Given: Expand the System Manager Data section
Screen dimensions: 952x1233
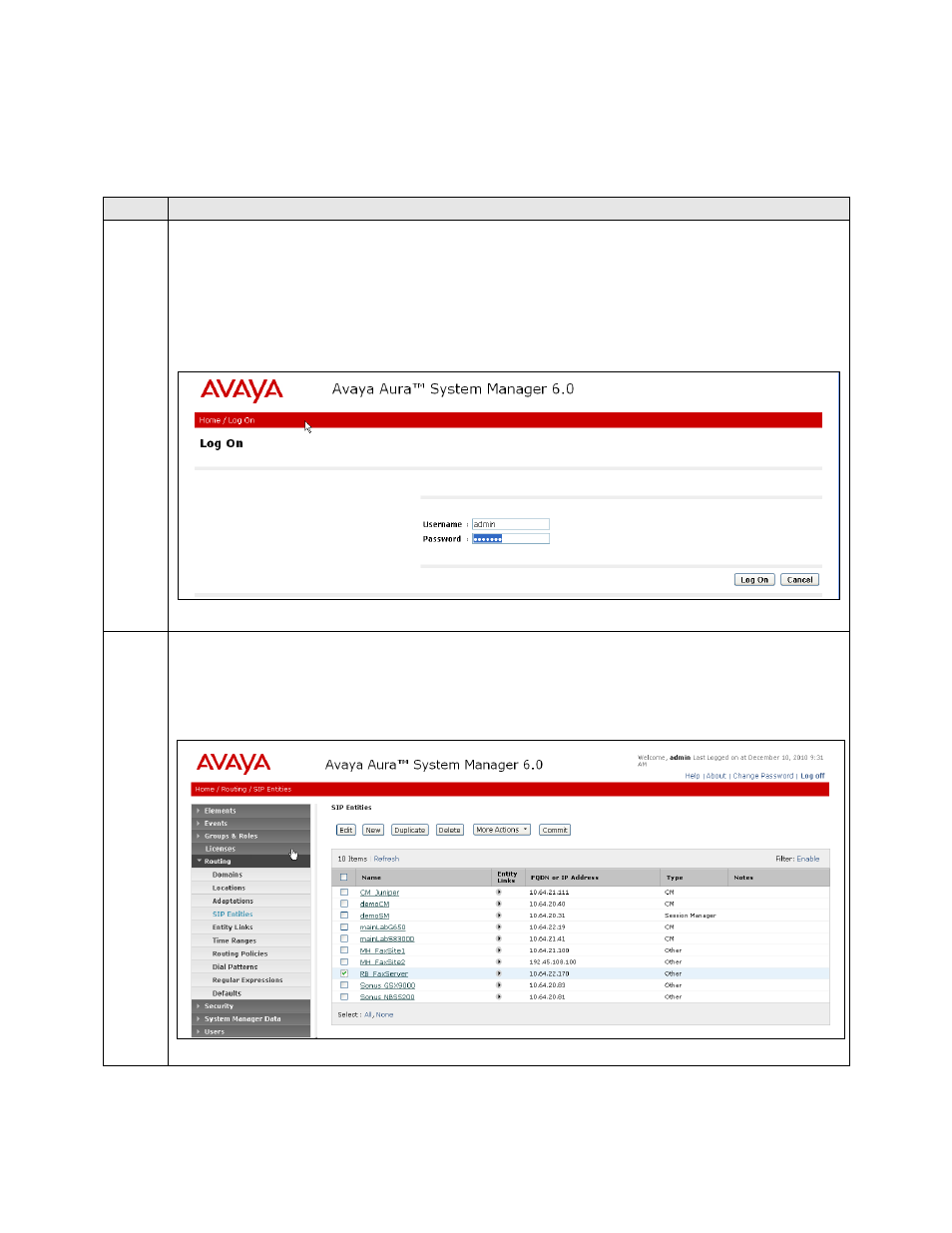Looking at the screenshot, I should coord(251,1019).
